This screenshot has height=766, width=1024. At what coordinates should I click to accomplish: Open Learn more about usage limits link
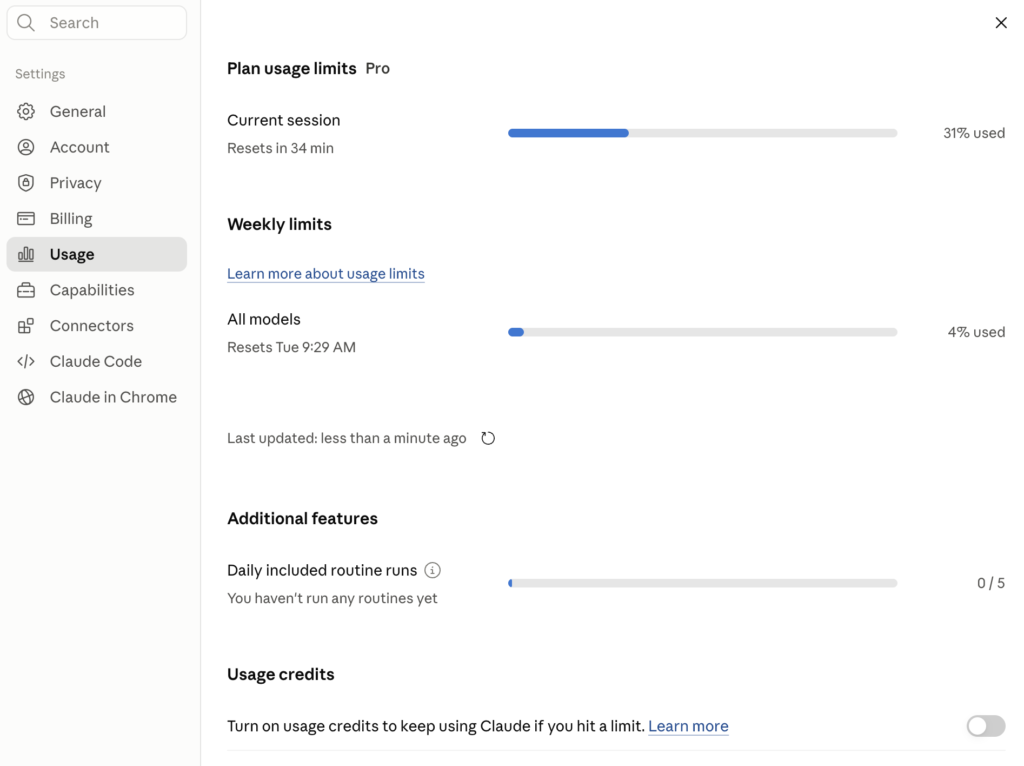326,274
